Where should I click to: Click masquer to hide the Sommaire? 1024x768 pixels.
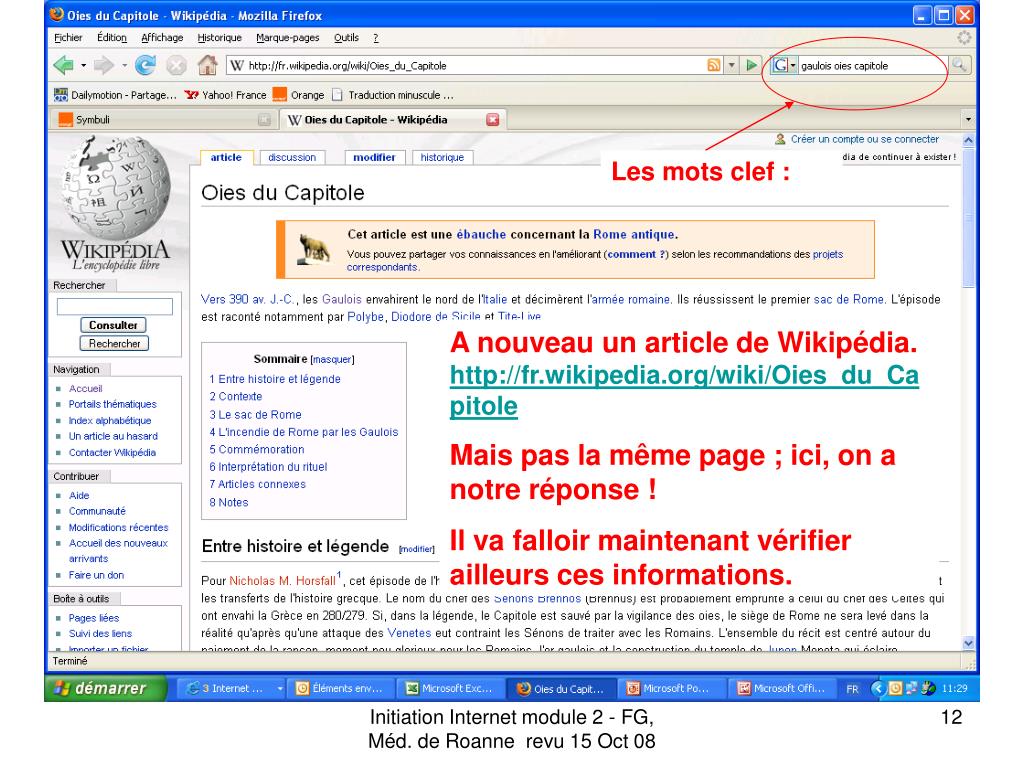coord(332,360)
